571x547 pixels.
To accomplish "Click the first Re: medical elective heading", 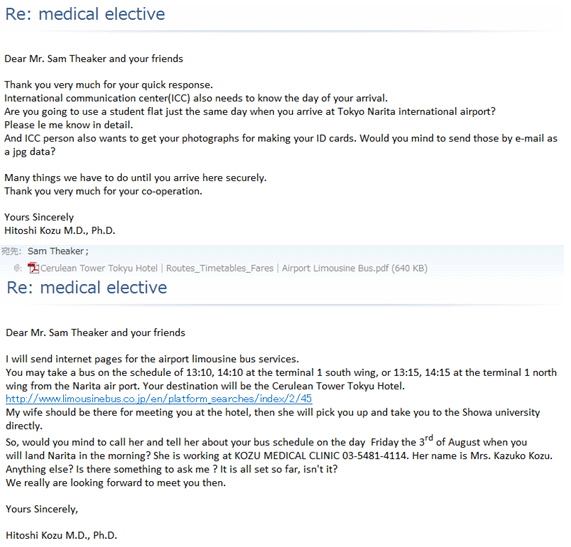I will click(x=85, y=14).
